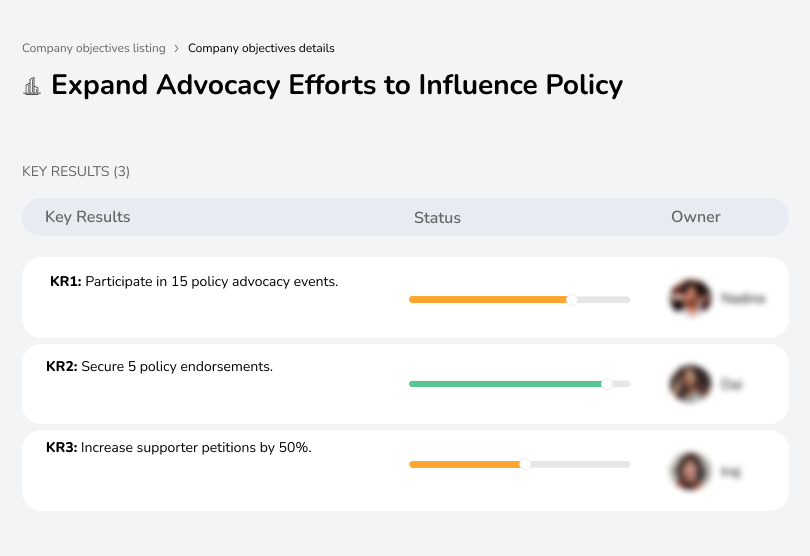Click the KR1 progress slider handle
This screenshot has height=556, width=810.
pos(572,299)
